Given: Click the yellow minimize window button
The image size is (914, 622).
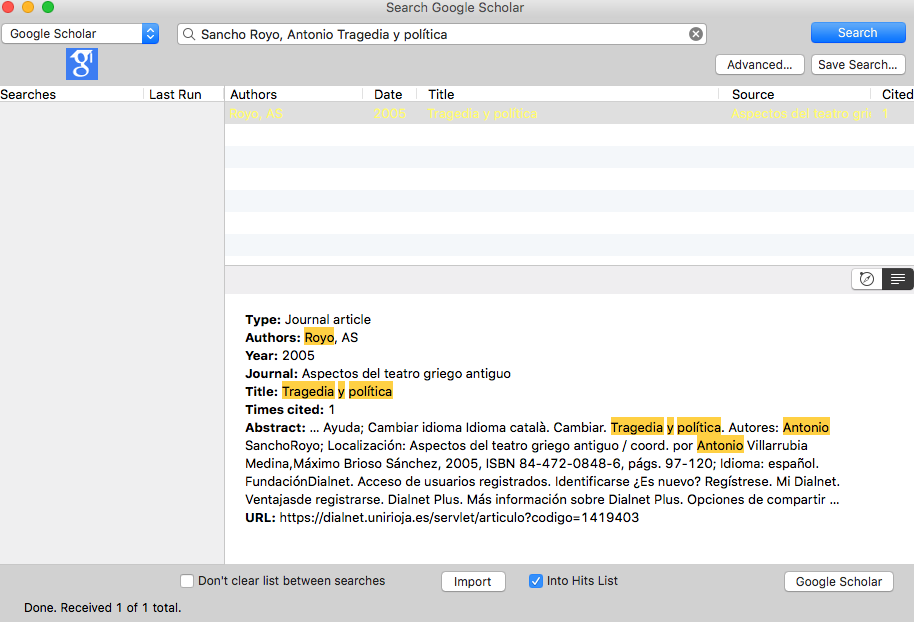Looking at the screenshot, I should coord(28,7).
